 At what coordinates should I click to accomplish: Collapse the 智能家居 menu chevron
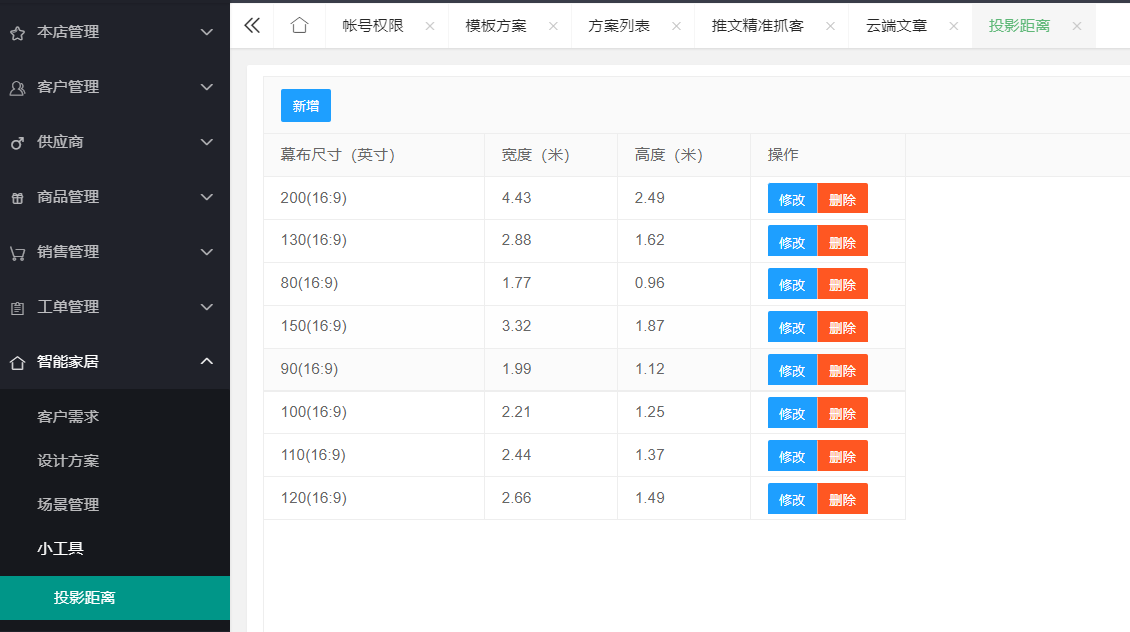pos(207,361)
